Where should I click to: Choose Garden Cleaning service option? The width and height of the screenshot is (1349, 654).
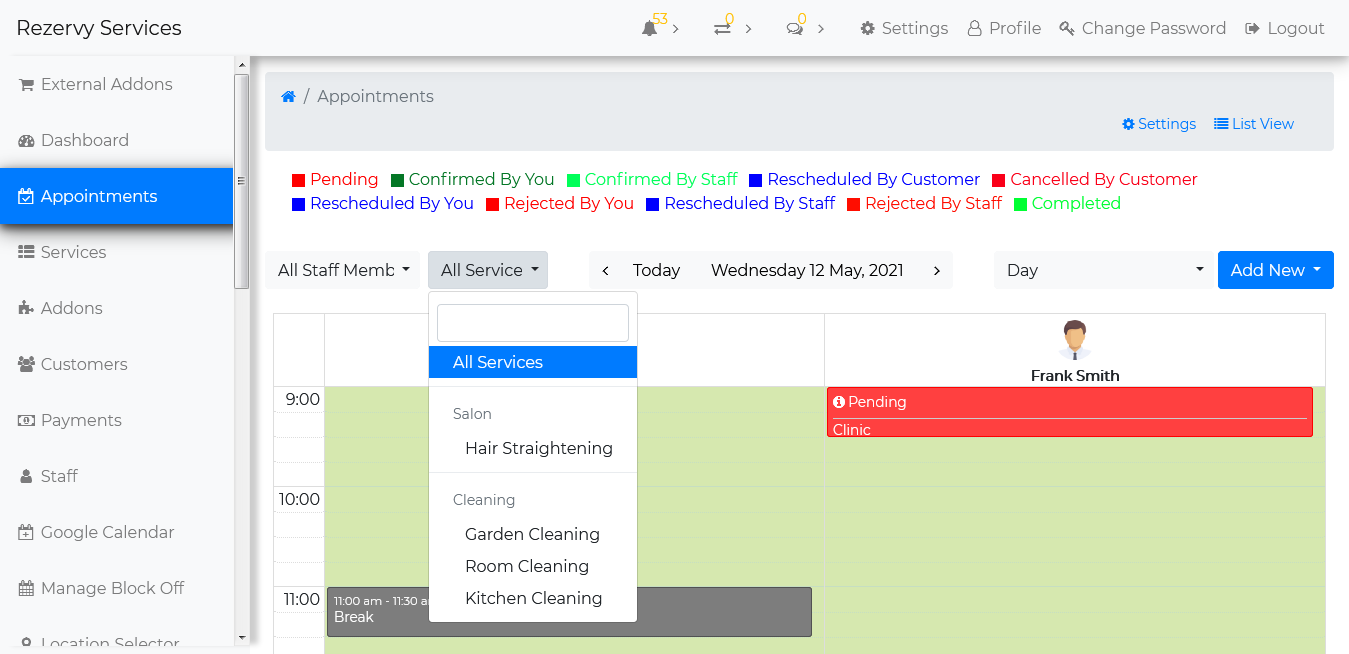click(x=532, y=534)
